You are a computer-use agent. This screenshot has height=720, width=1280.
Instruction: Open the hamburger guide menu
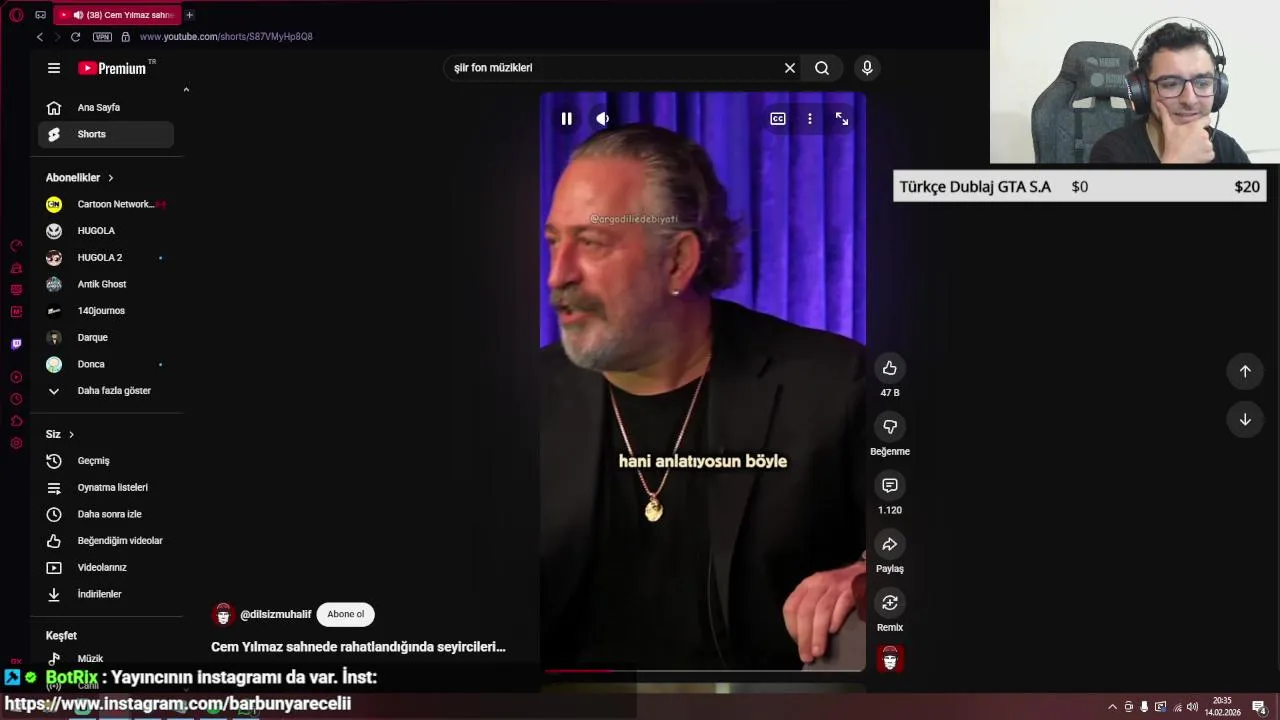[x=54, y=68]
